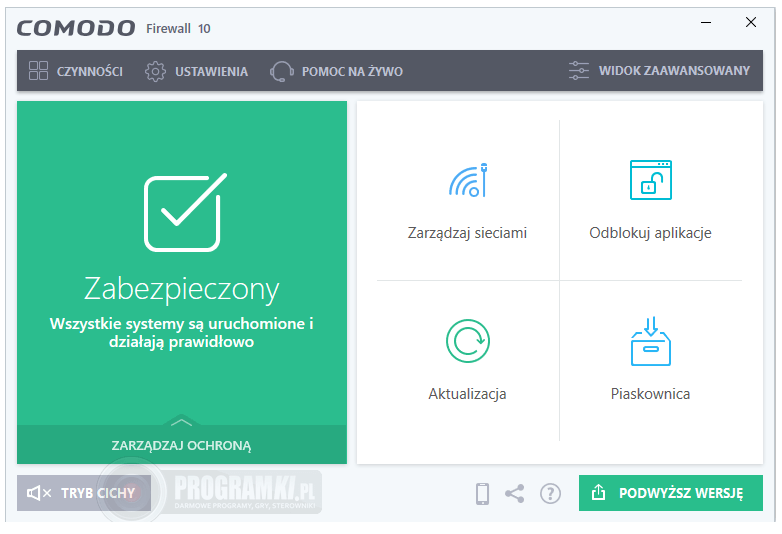
Task: Click the upload arrow icon on Podwyższ wersję
Action: pos(598,493)
